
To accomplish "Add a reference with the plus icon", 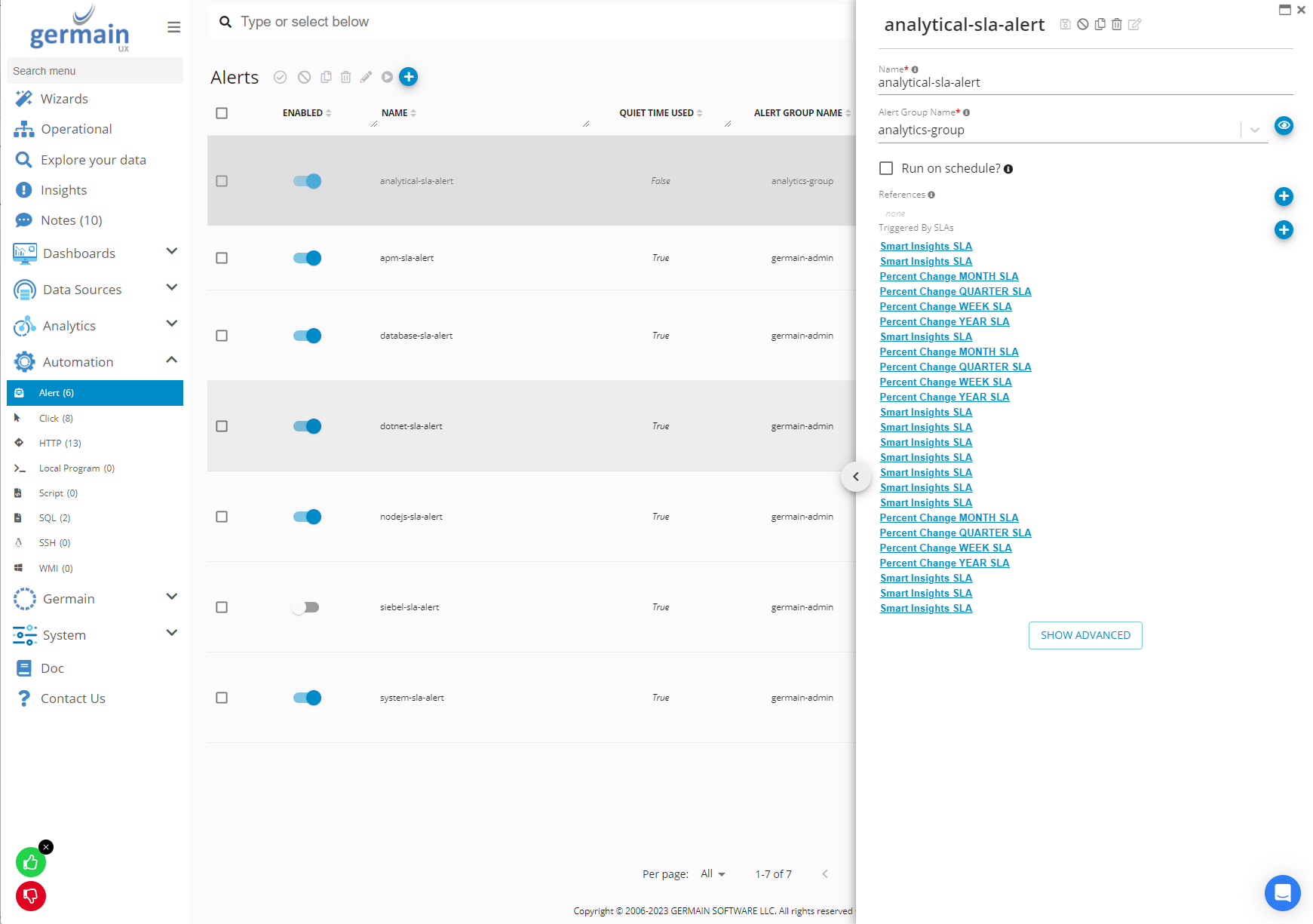I will [1284, 196].
